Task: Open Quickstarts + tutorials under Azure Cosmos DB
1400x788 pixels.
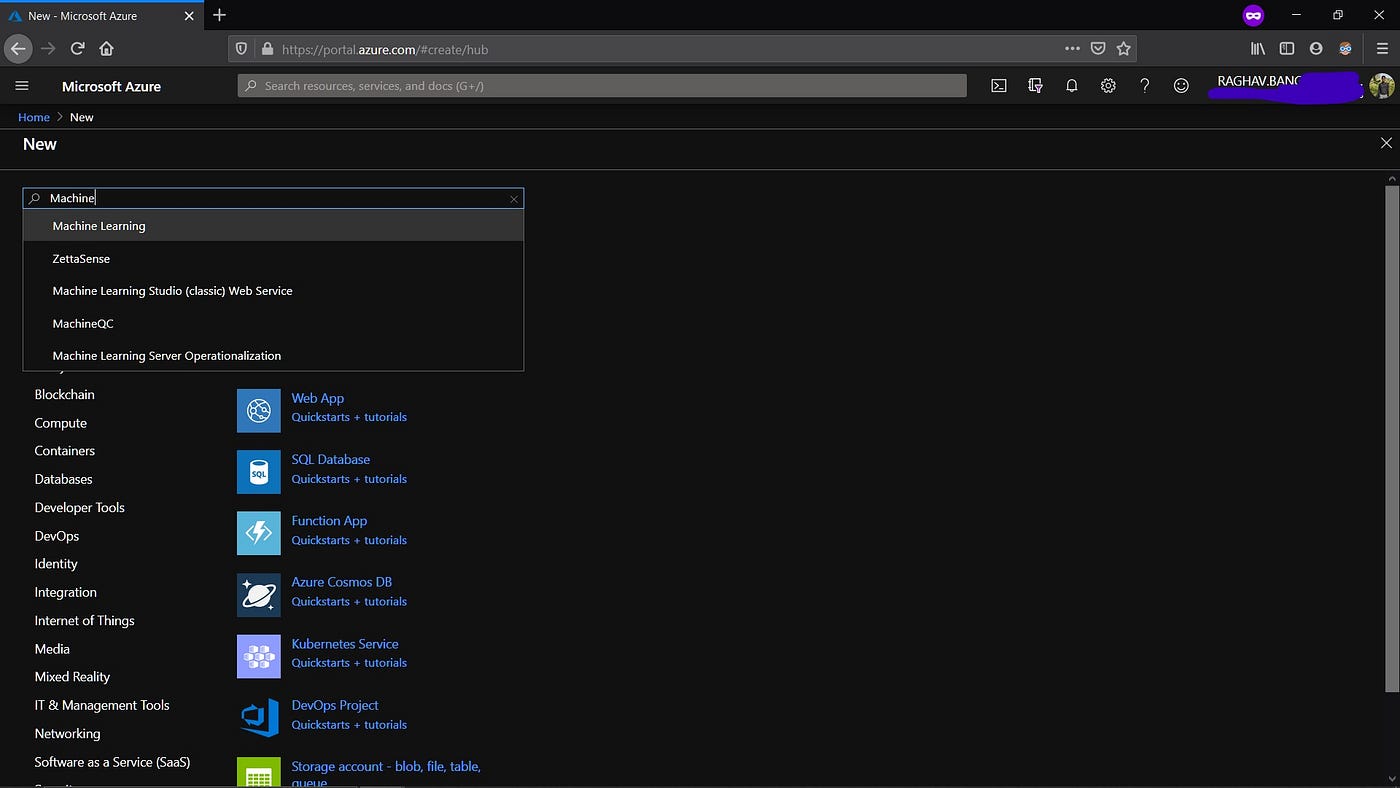Action: pos(349,601)
